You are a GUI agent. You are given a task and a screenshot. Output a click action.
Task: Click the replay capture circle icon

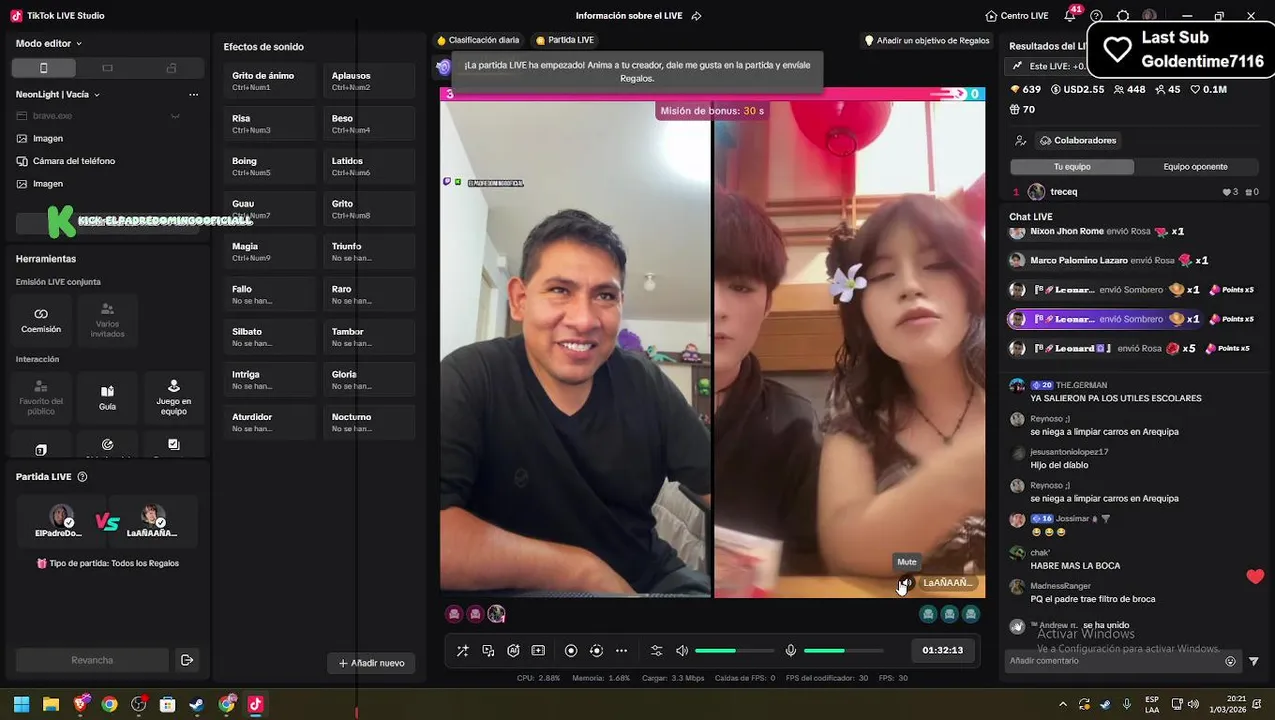click(596, 650)
